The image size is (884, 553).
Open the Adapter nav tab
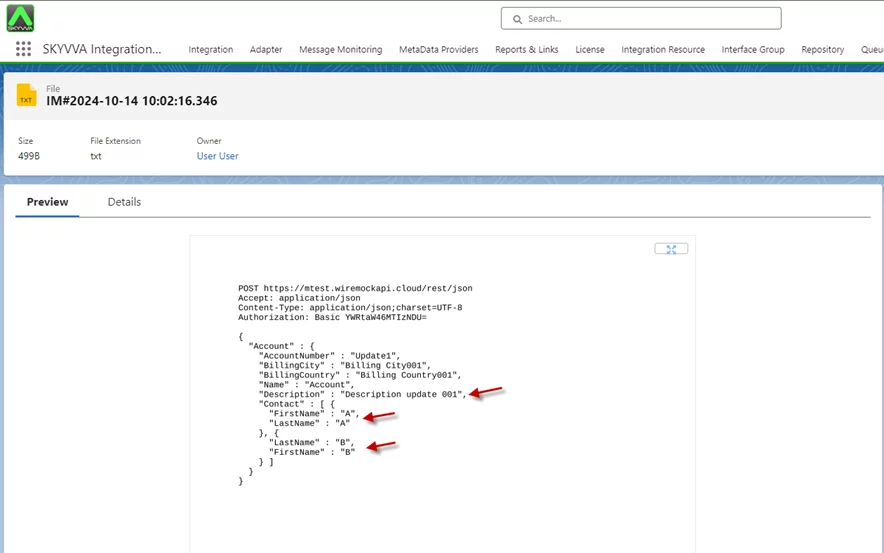266,50
